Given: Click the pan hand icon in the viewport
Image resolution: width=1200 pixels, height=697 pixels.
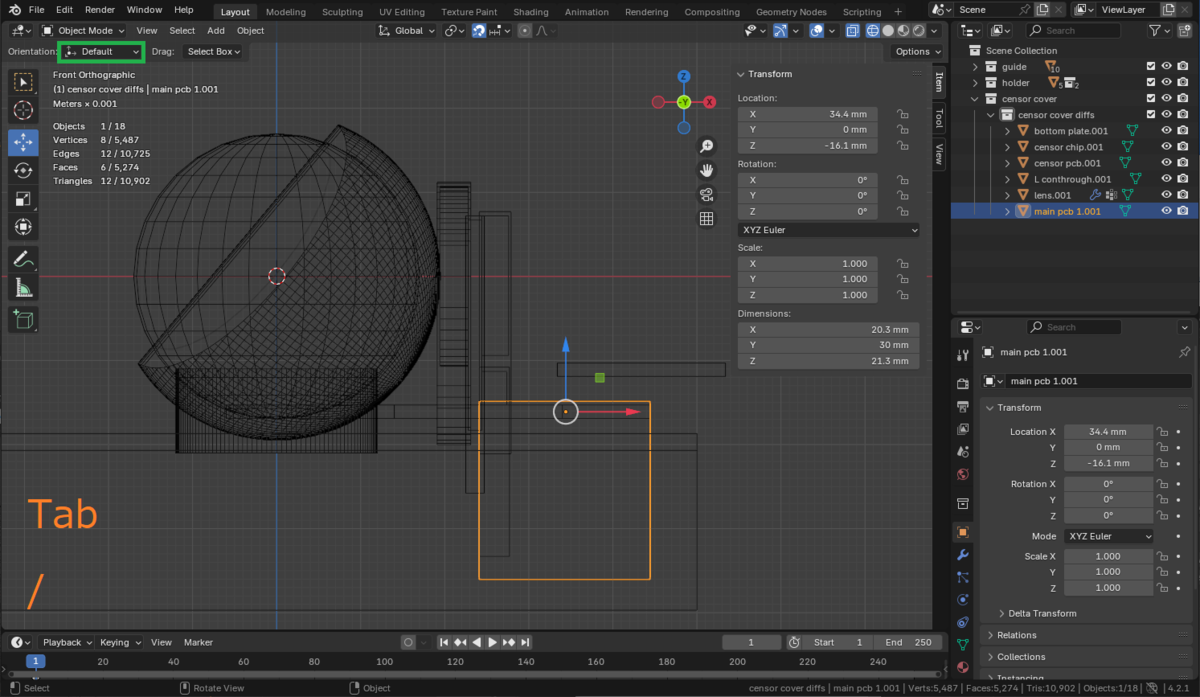Looking at the screenshot, I should [706, 170].
